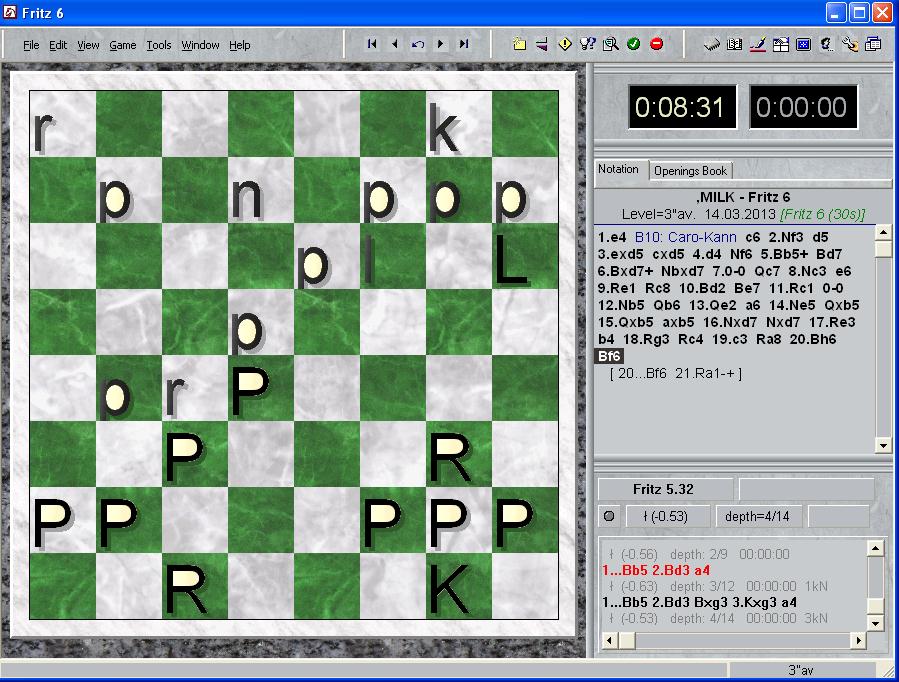This screenshot has width=899, height=682.
Task: Select the white king on g1
Action: 459,586
